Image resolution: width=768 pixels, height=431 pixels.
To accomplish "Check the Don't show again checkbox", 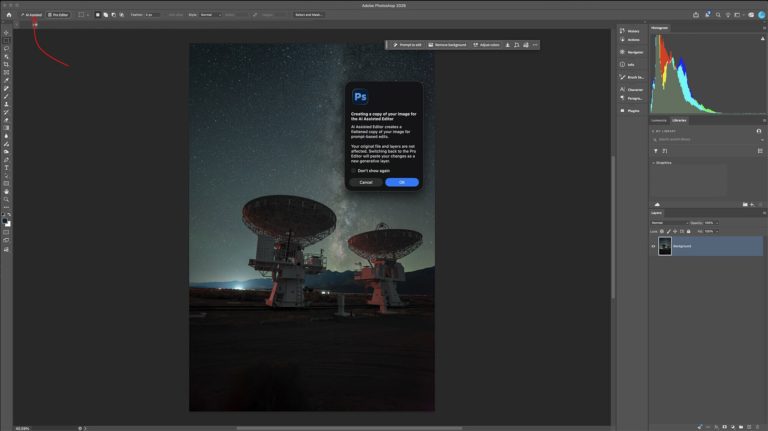I will pyautogui.click(x=354, y=171).
